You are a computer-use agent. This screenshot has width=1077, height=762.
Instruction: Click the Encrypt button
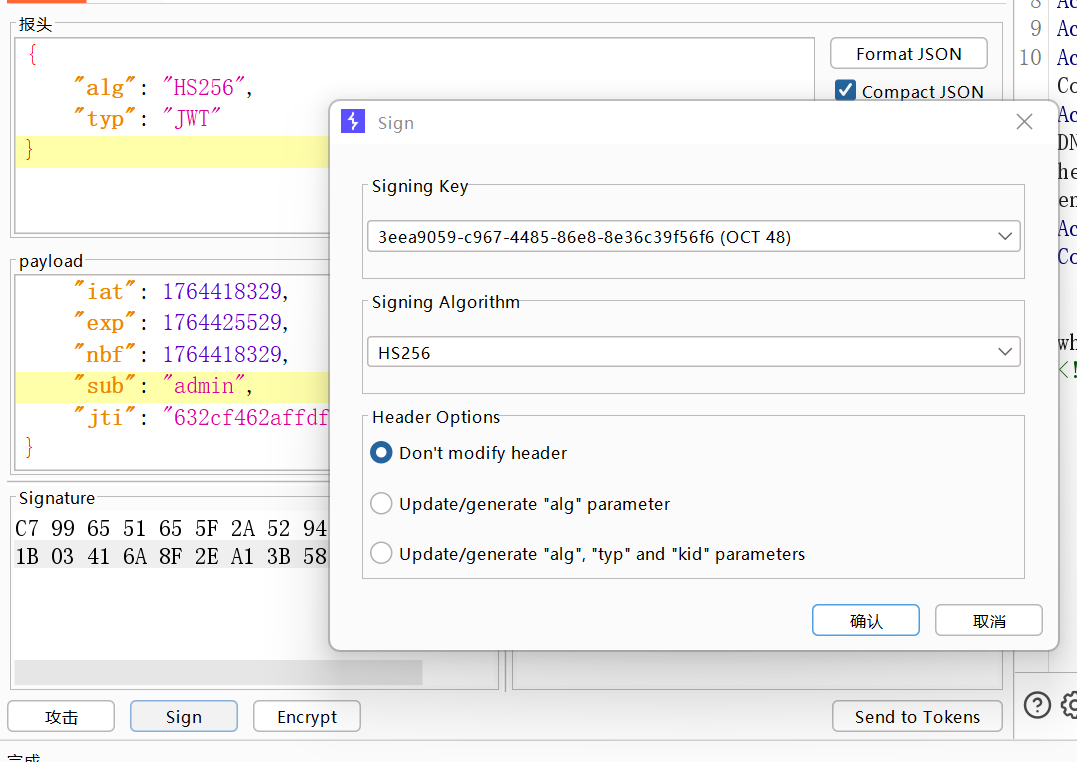click(x=306, y=717)
